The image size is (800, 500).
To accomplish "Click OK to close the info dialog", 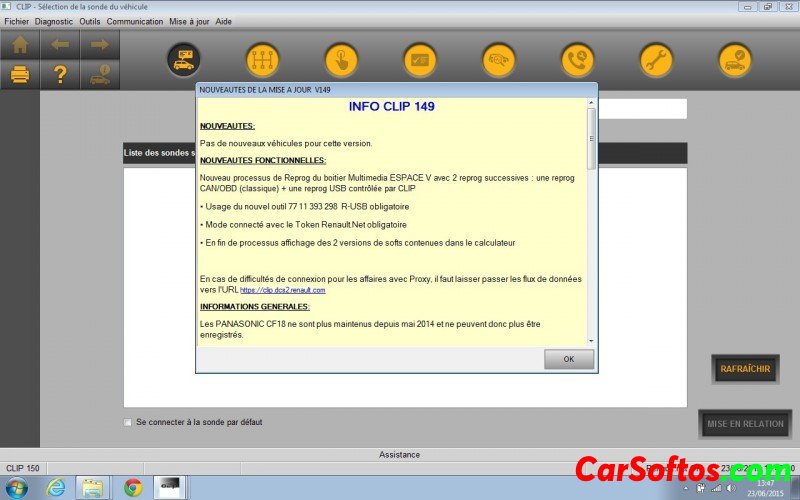I will (568, 359).
